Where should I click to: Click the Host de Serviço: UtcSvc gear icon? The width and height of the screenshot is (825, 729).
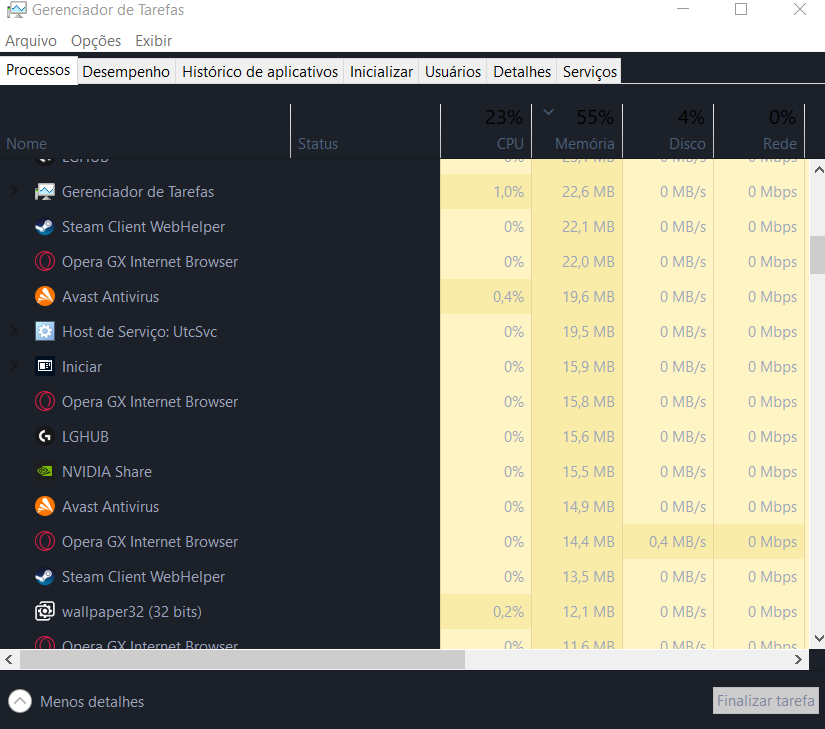click(45, 332)
